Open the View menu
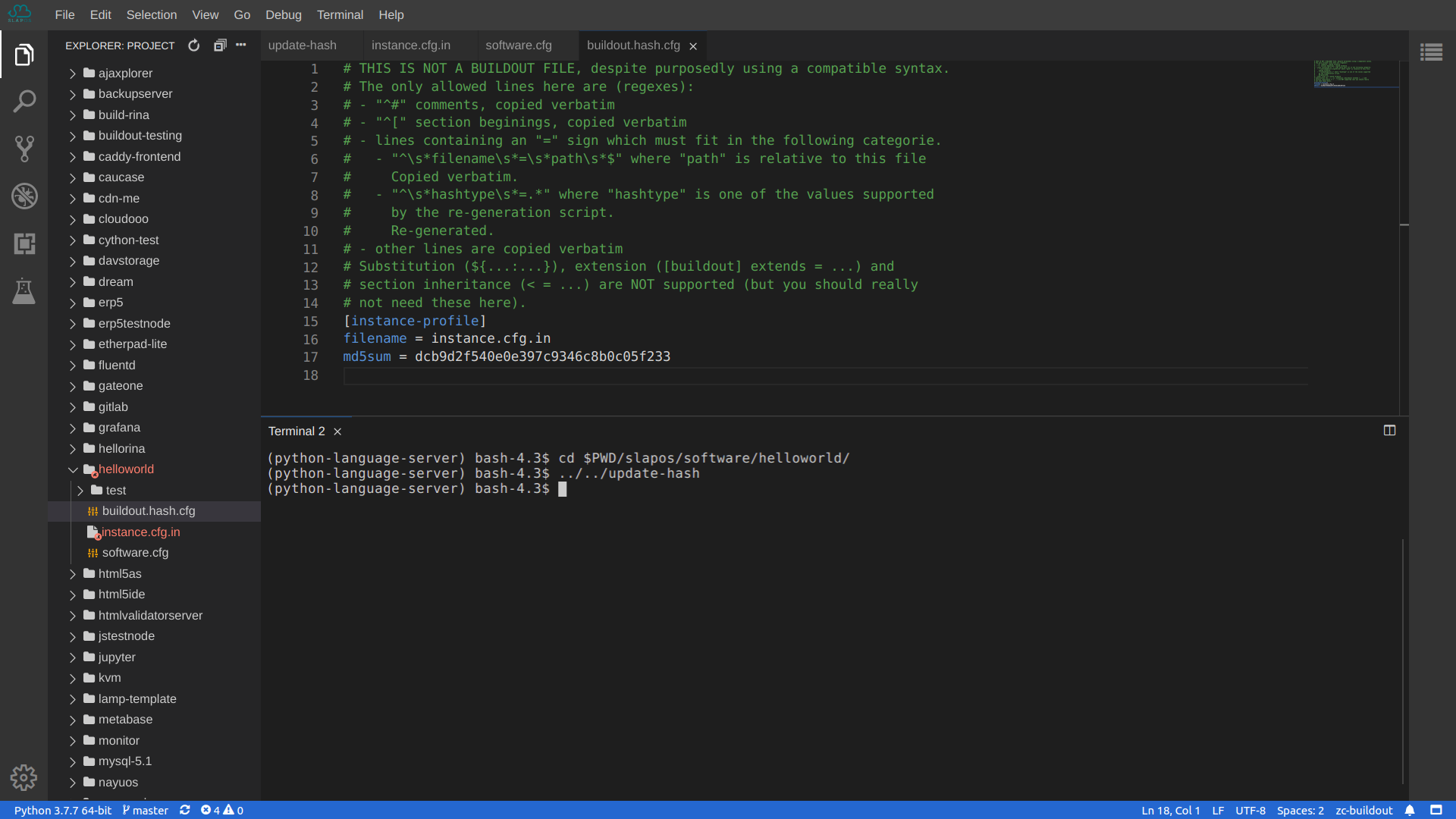This screenshot has width=1456, height=819. coord(205,14)
